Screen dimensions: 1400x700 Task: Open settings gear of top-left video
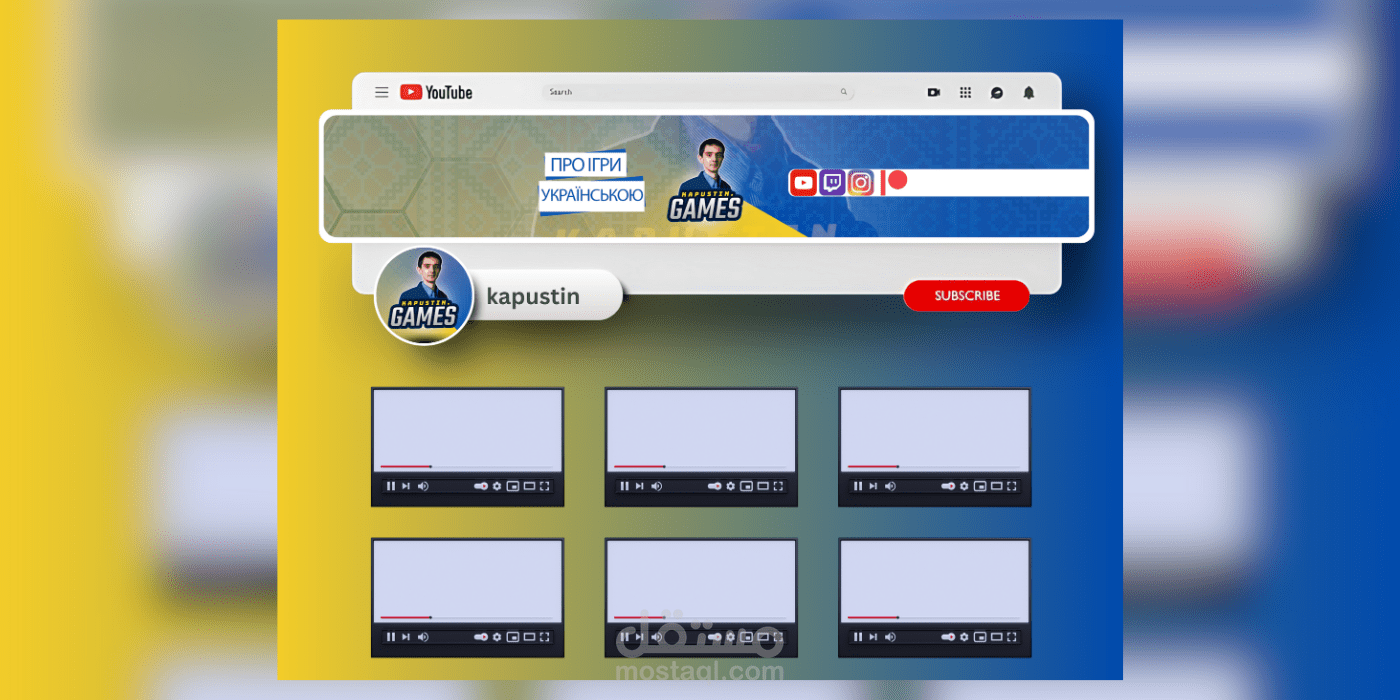(x=497, y=486)
